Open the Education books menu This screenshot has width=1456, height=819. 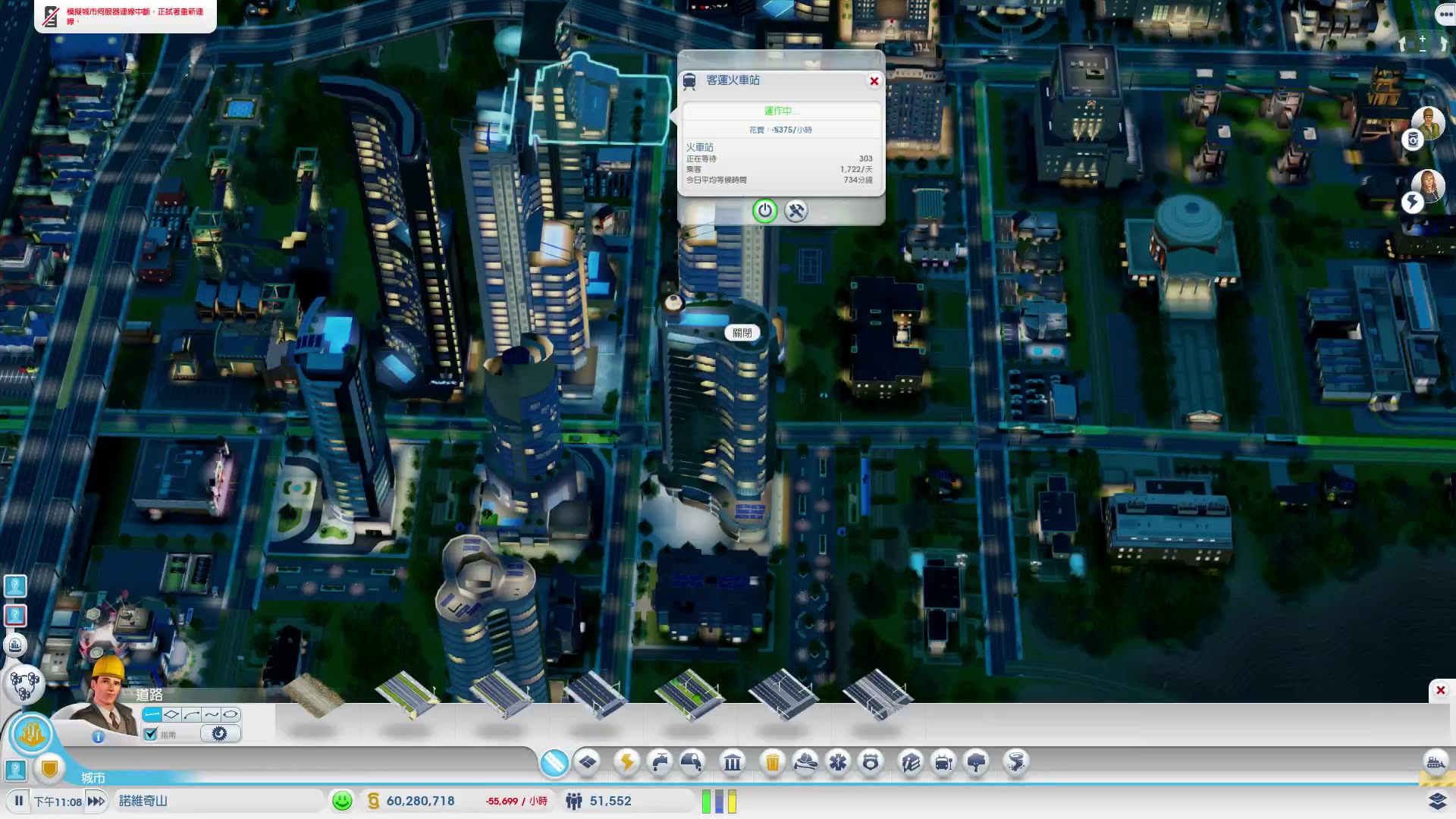point(911,762)
